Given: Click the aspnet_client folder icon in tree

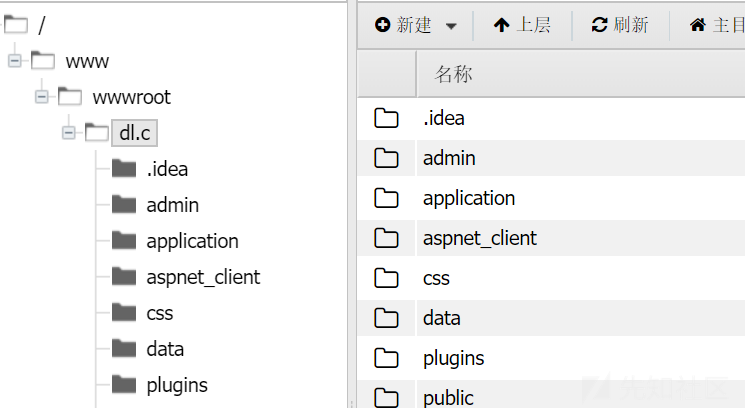Looking at the screenshot, I should tap(124, 276).
